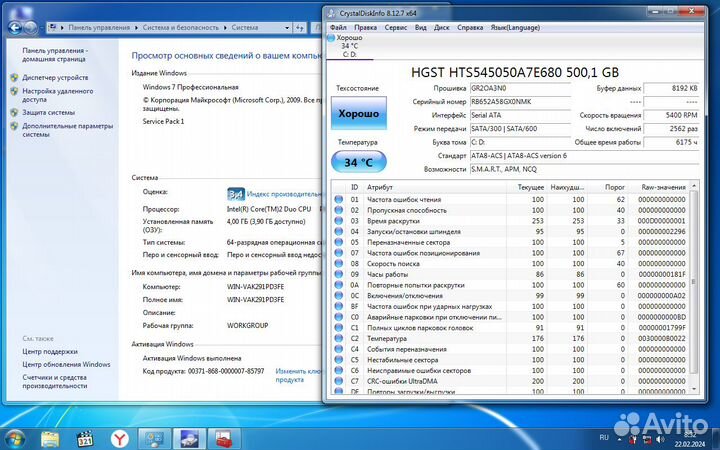Click the RU language indicator in tray
The image size is (720, 450).
pos(604,437)
